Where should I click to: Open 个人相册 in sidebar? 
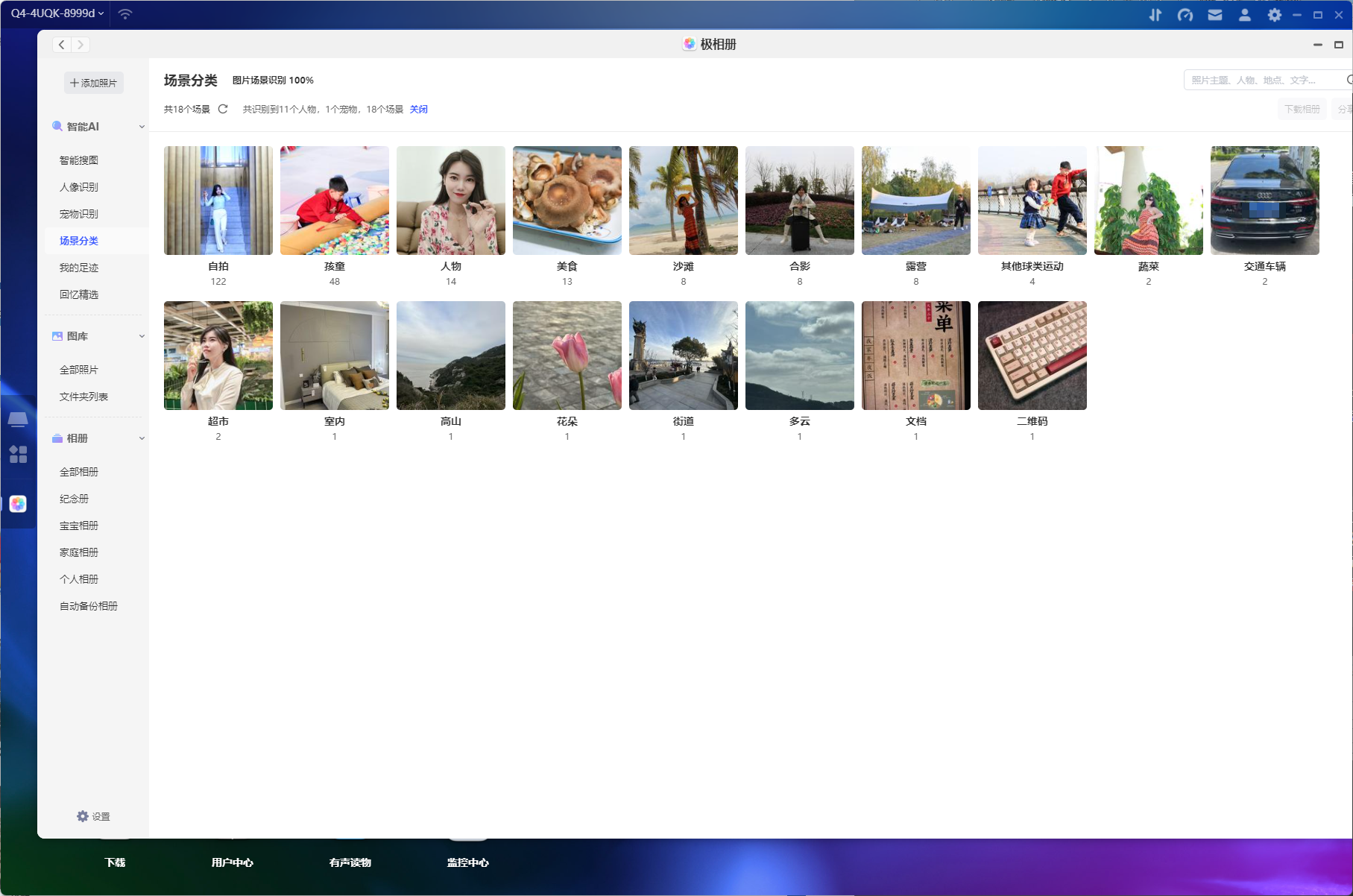point(79,579)
